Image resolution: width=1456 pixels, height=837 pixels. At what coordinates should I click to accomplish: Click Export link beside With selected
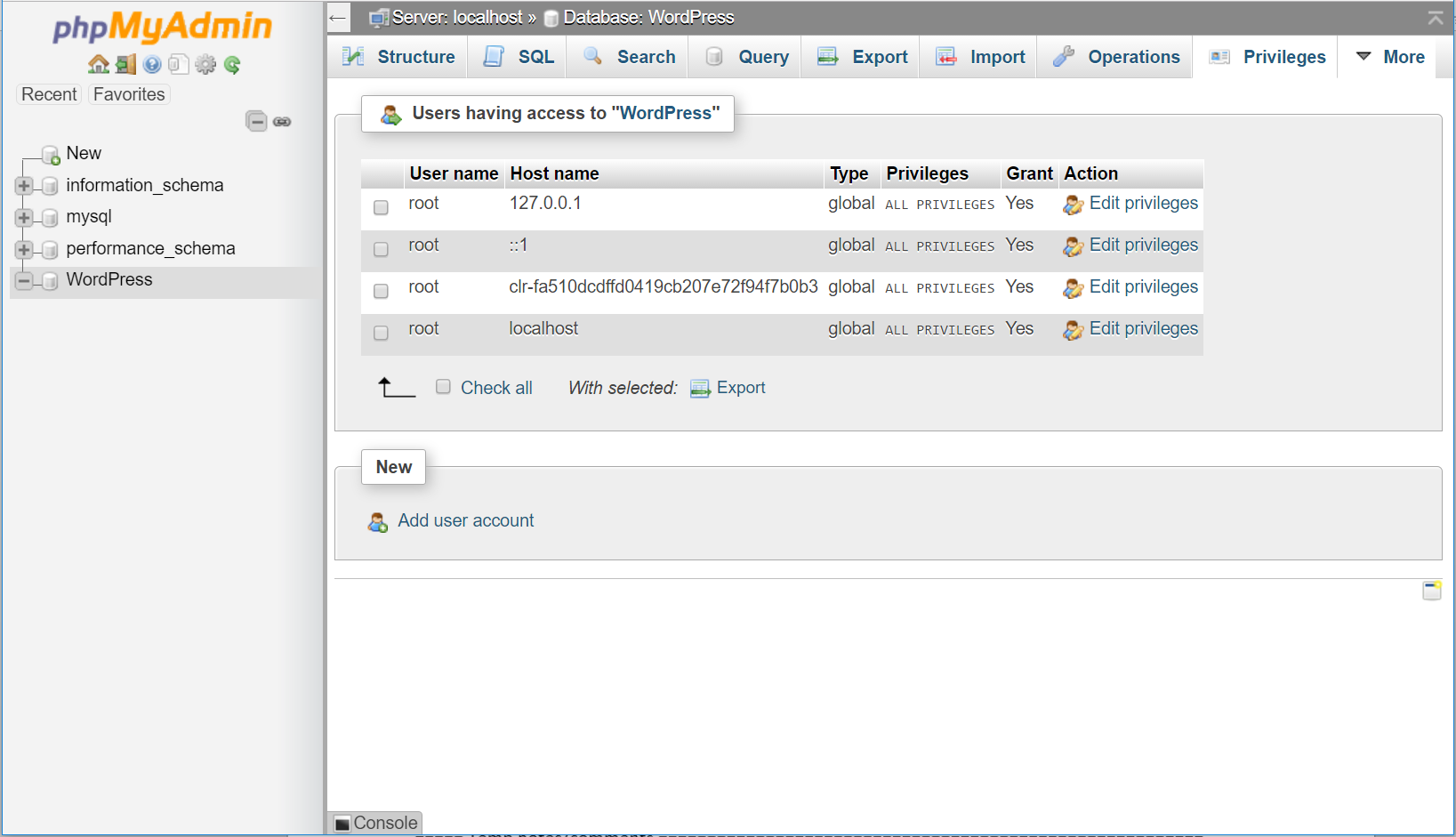click(x=741, y=388)
